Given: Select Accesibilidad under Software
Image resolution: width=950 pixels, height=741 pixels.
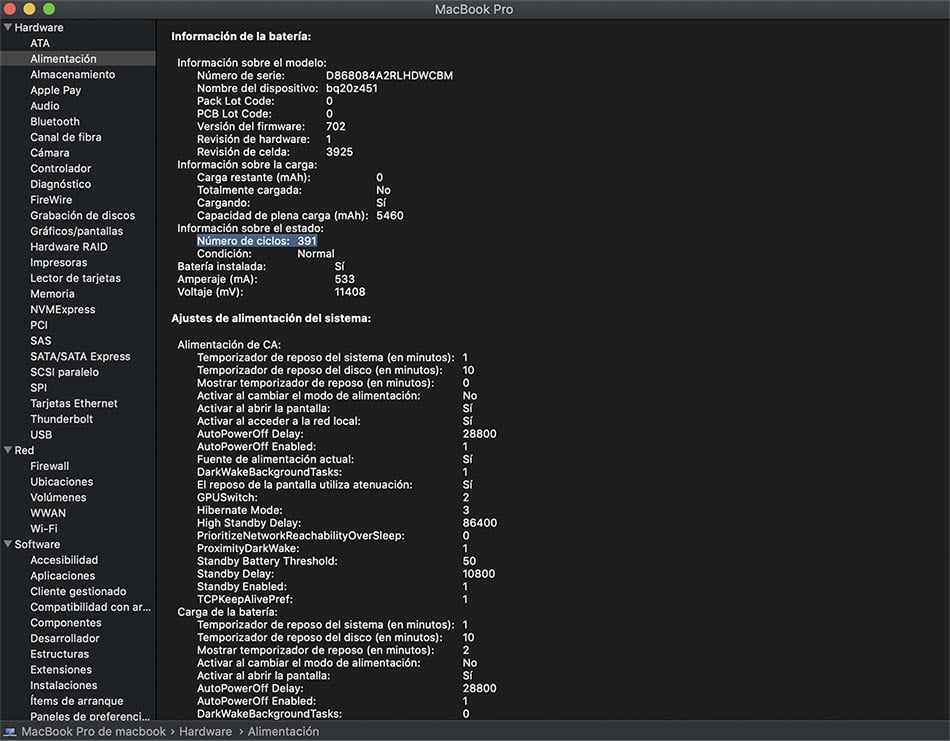Looking at the screenshot, I should coord(64,560).
